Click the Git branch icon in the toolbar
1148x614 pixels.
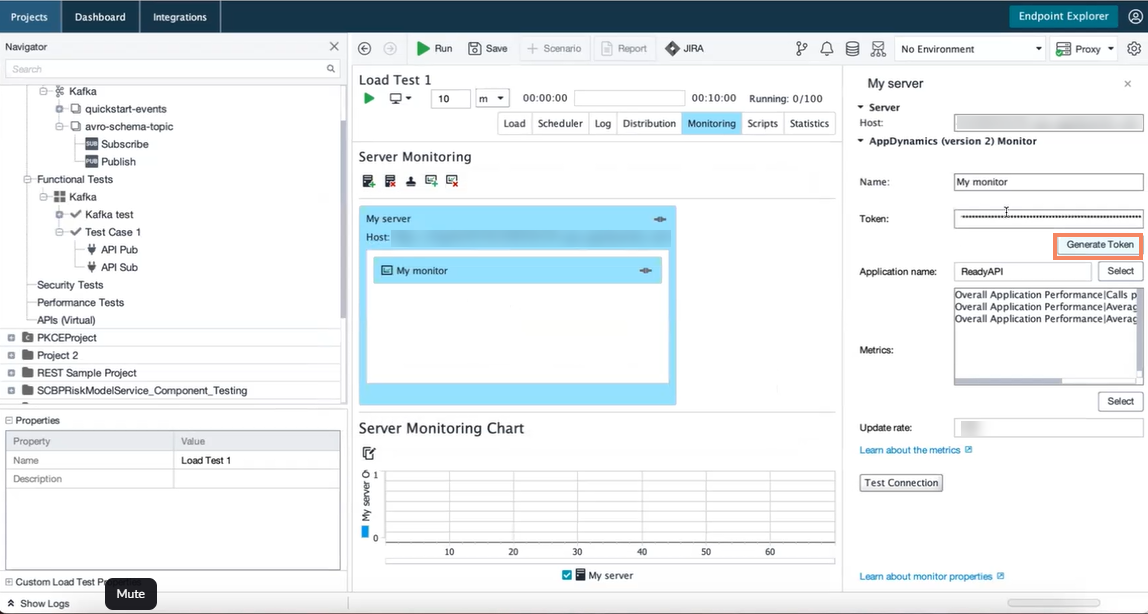click(801, 47)
